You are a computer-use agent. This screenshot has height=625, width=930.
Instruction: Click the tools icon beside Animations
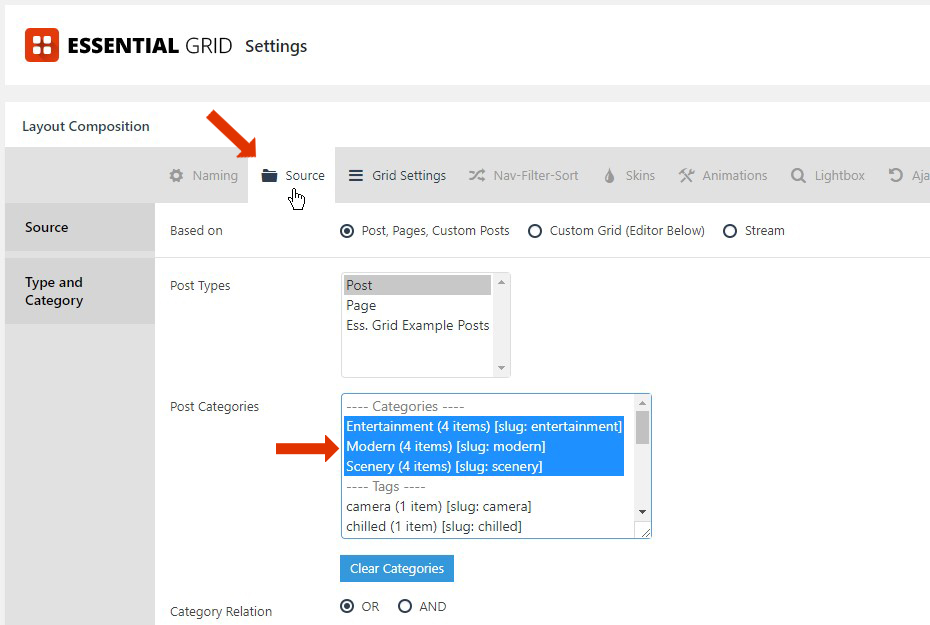(x=686, y=176)
